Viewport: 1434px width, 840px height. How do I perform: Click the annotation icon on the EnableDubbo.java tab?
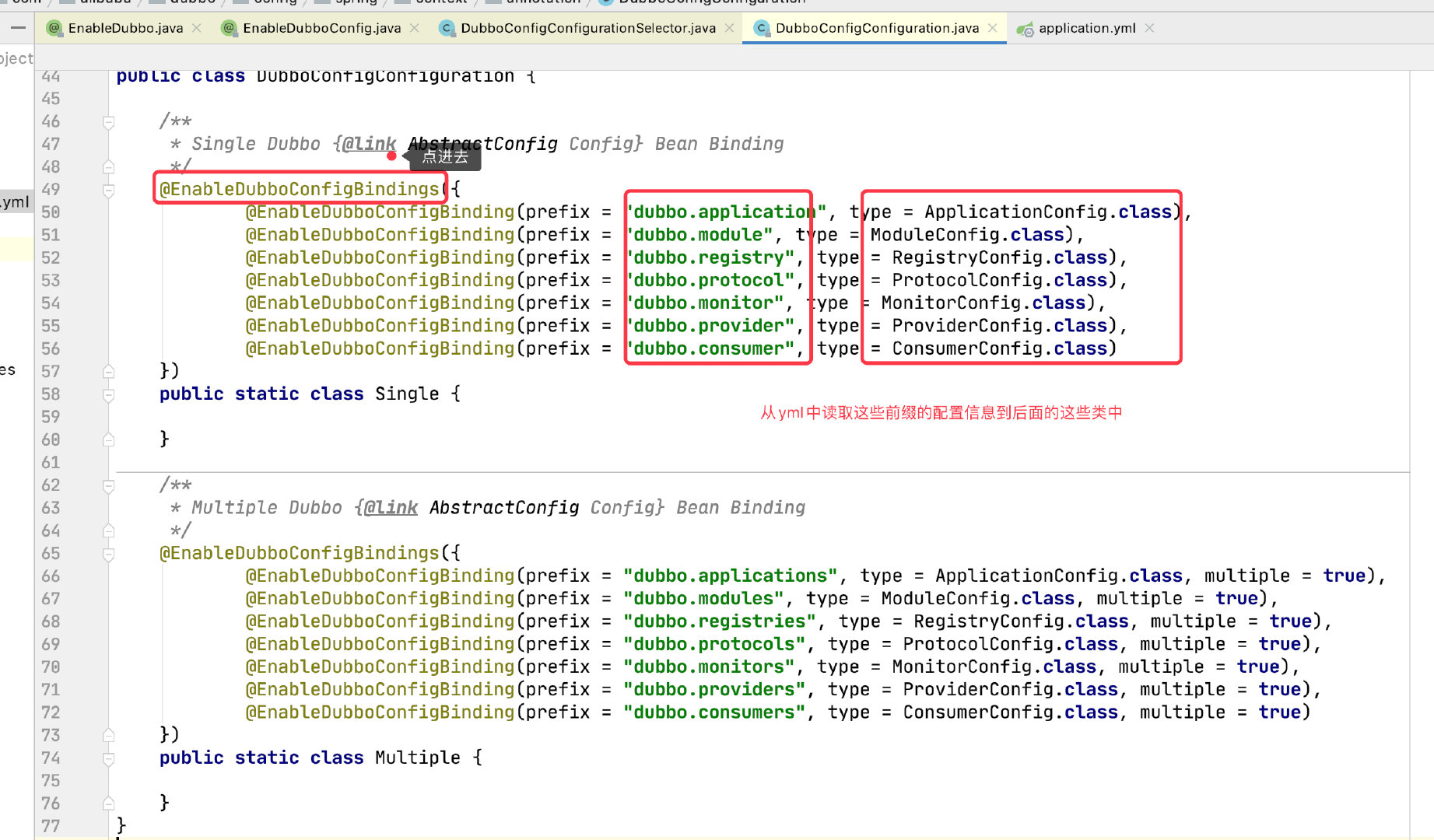(54, 28)
